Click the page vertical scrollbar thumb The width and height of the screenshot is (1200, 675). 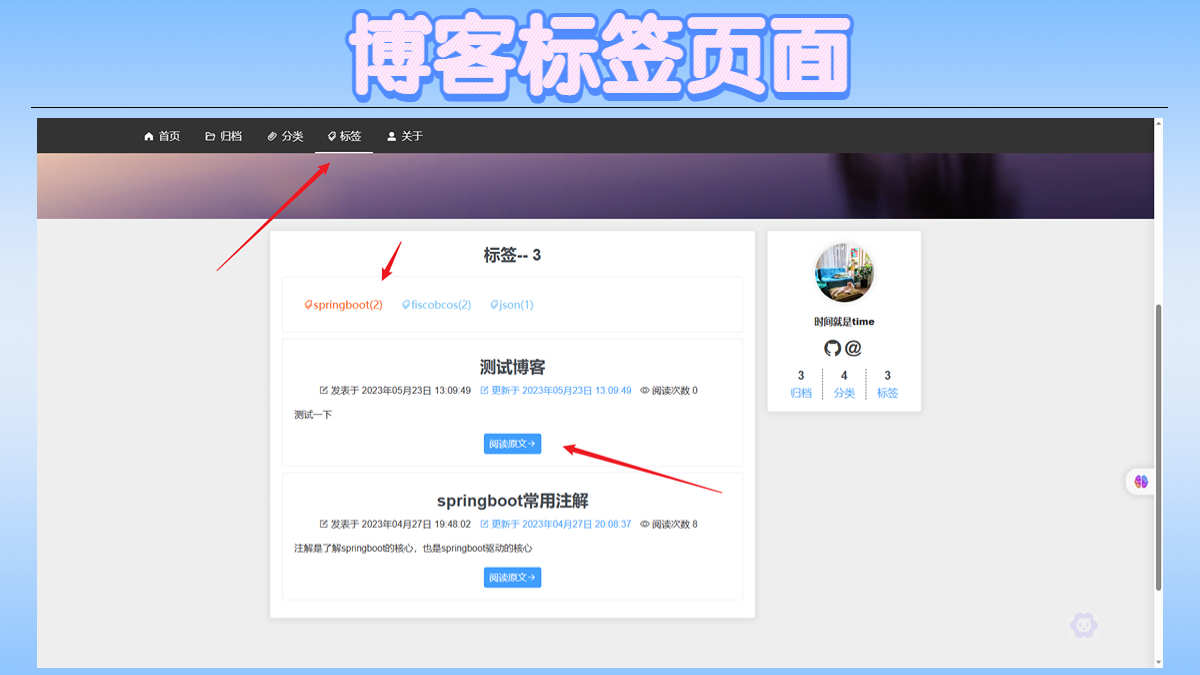(x=1159, y=447)
